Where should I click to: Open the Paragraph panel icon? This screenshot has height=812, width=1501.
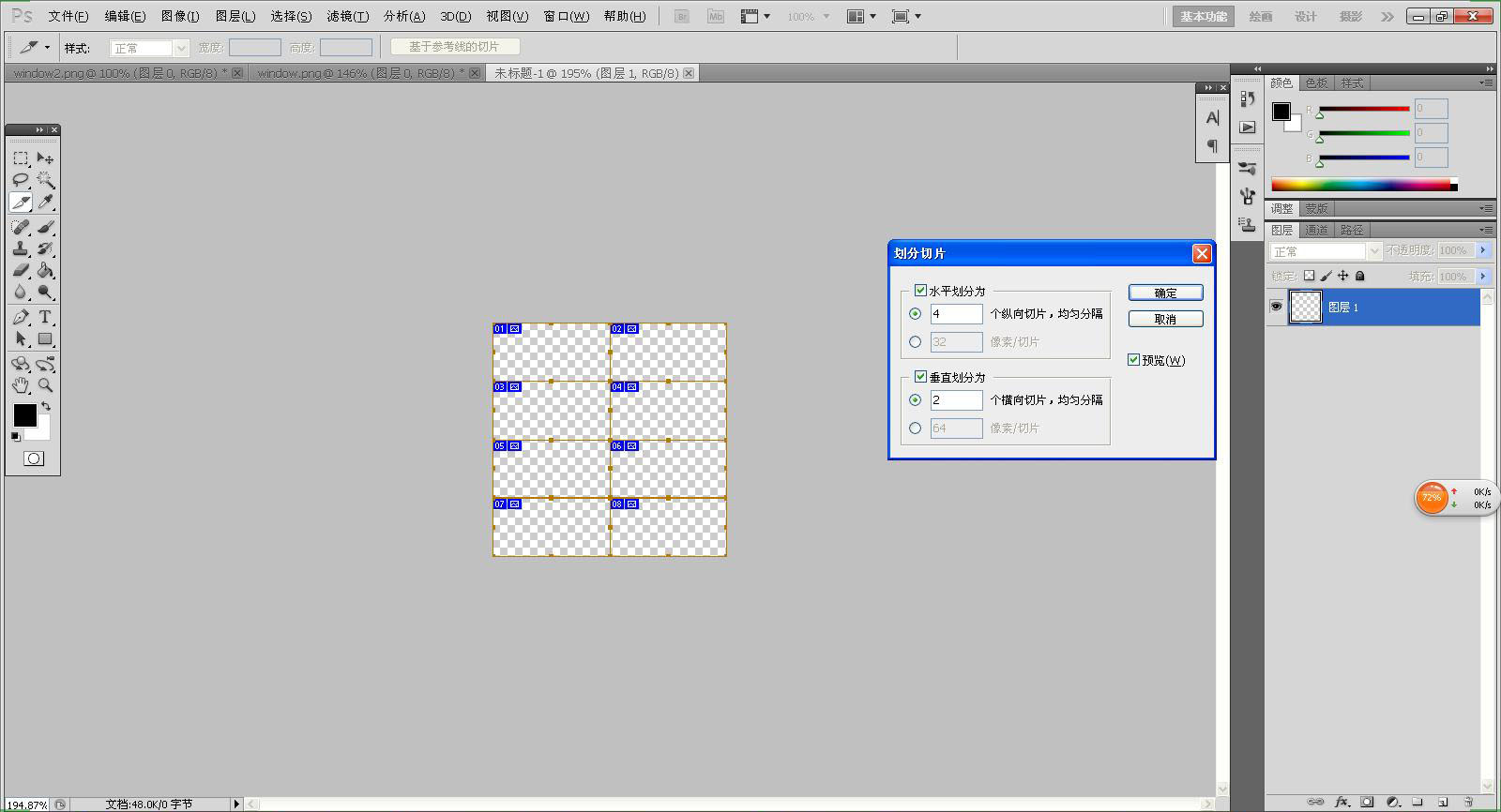click(1212, 145)
